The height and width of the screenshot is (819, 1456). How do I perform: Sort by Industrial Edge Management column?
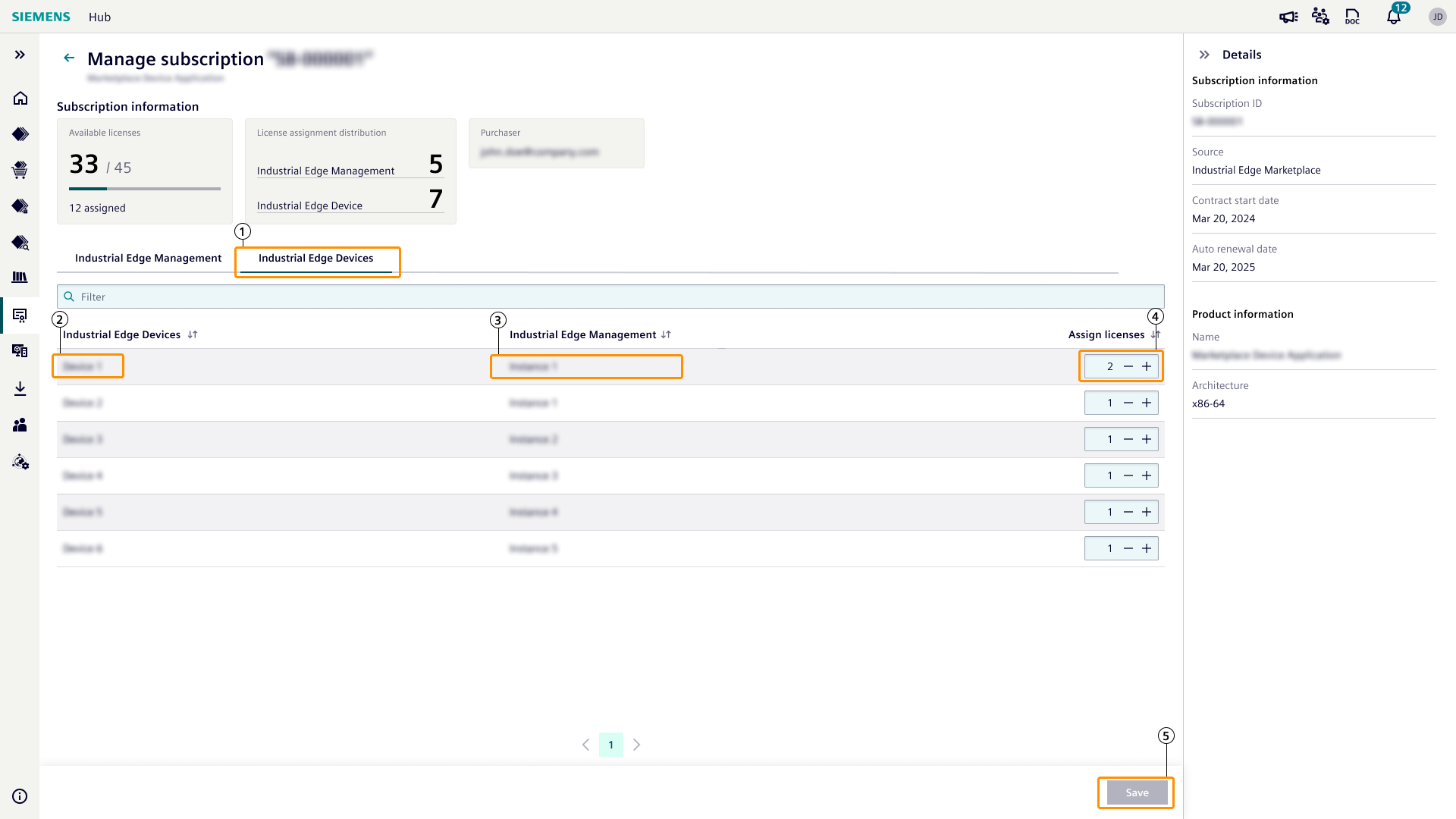coord(666,334)
